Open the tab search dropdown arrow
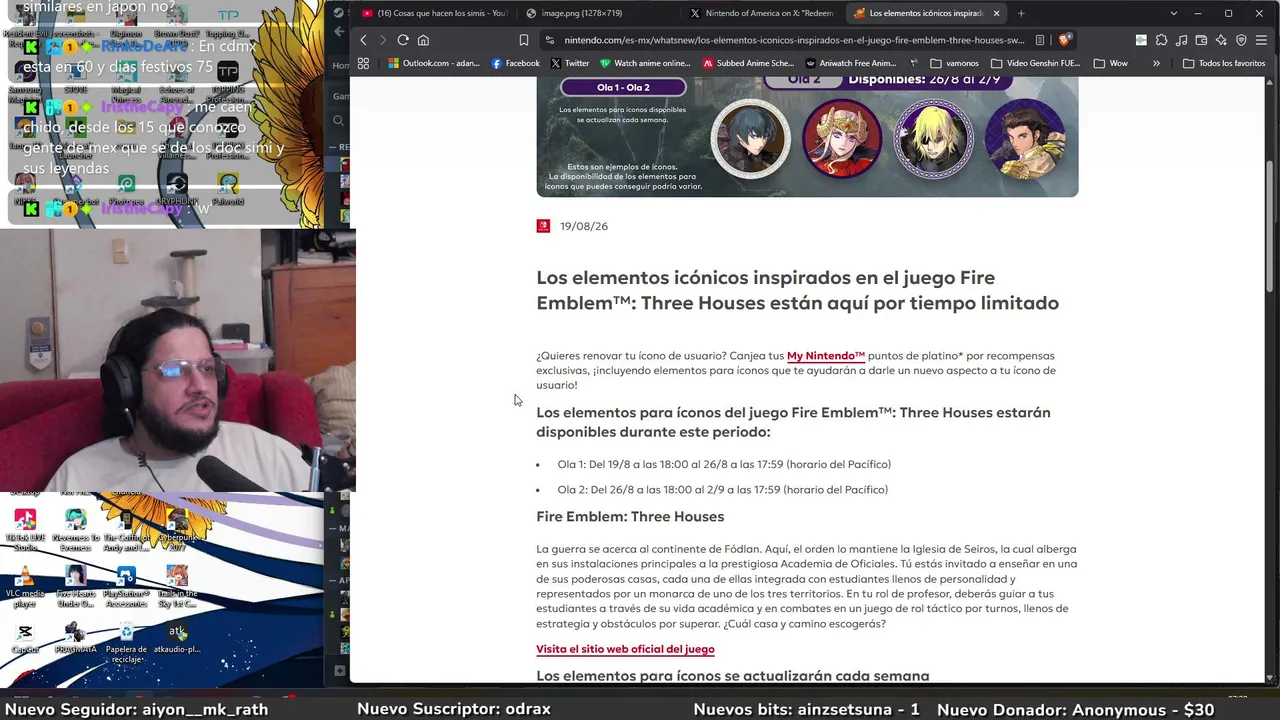The height and width of the screenshot is (720, 1280). pos(1173,13)
